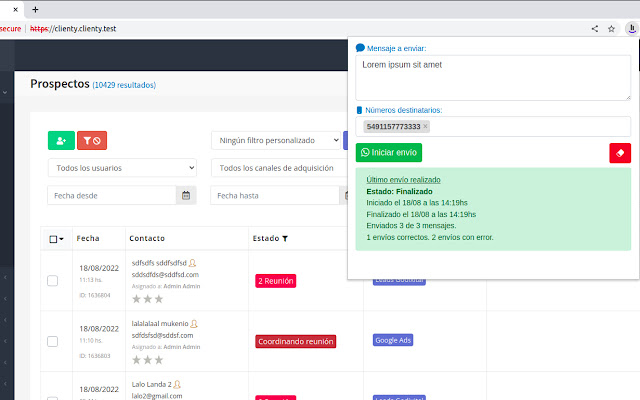Click user icon beside Lalo Landa 2

pos(177,384)
